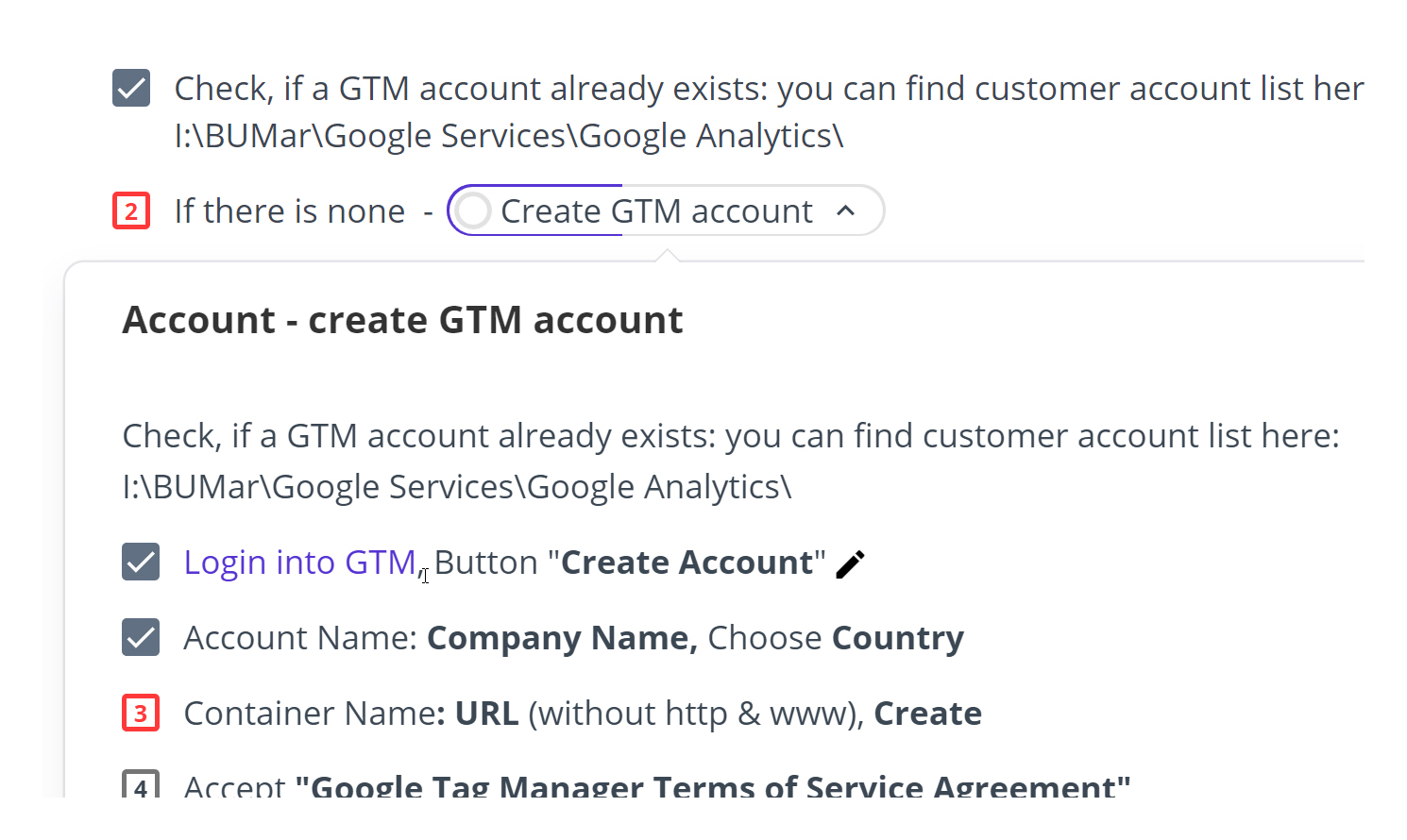
Task: Click the Create GTM account pill label
Action: [x=656, y=211]
